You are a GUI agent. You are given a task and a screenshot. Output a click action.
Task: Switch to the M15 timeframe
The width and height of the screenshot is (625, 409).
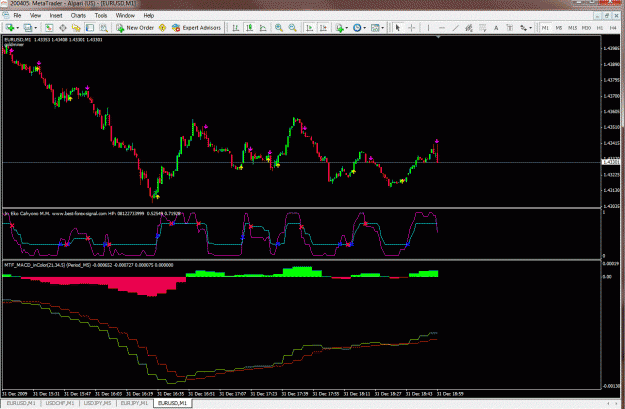[x=572, y=28]
